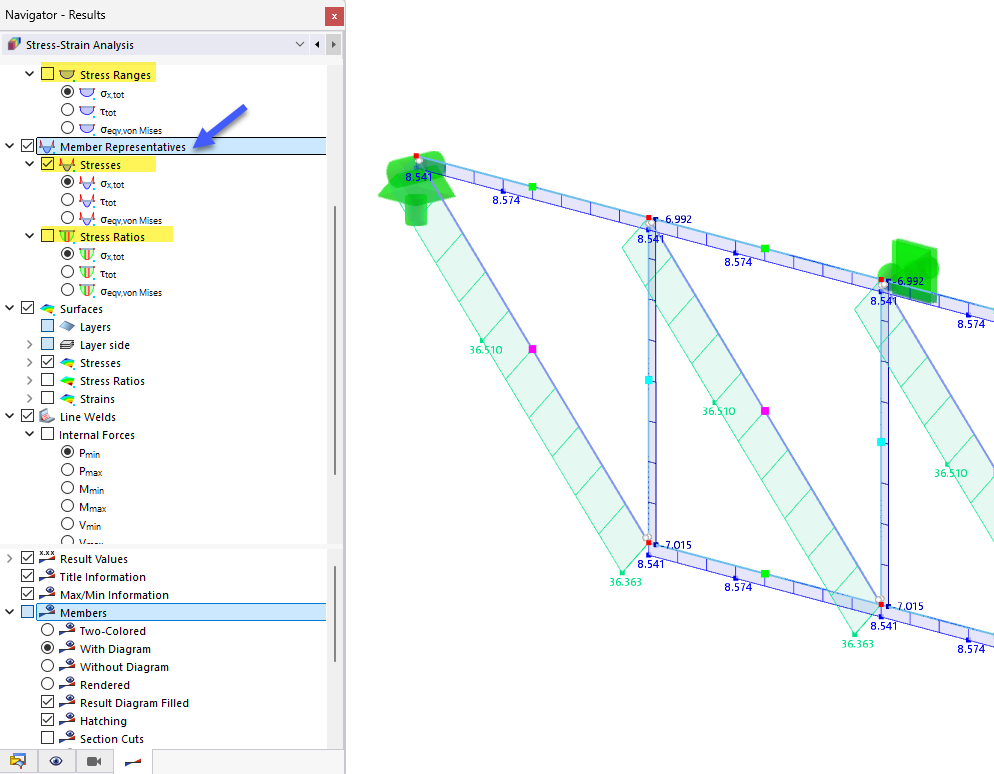Select the Two-Colored members display
This screenshot has height=774, width=994.
48,630
